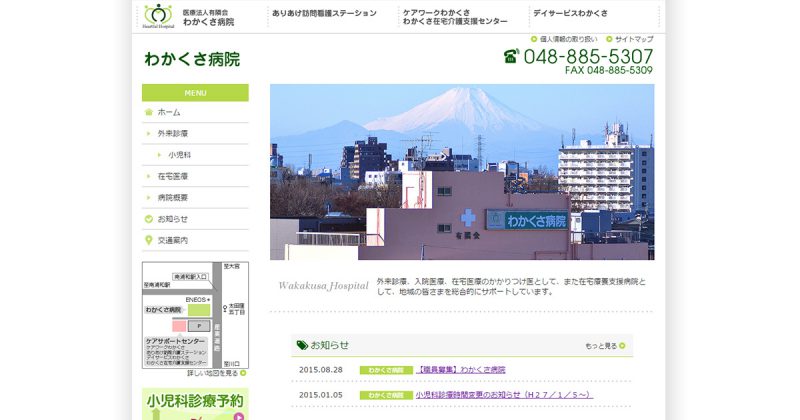Screen dimensions: 800x420
Task: Open 詳しい地図を見る link
Action: (212, 374)
